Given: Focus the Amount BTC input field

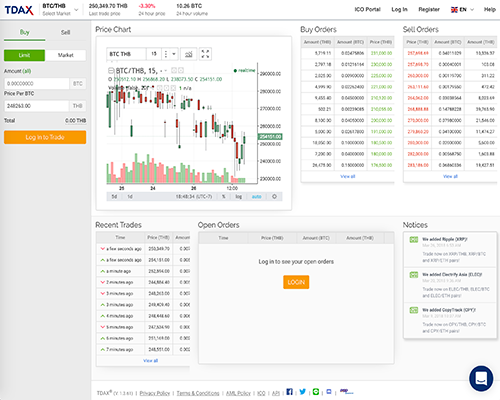Looking at the screenshot, I should click(37, 83).
